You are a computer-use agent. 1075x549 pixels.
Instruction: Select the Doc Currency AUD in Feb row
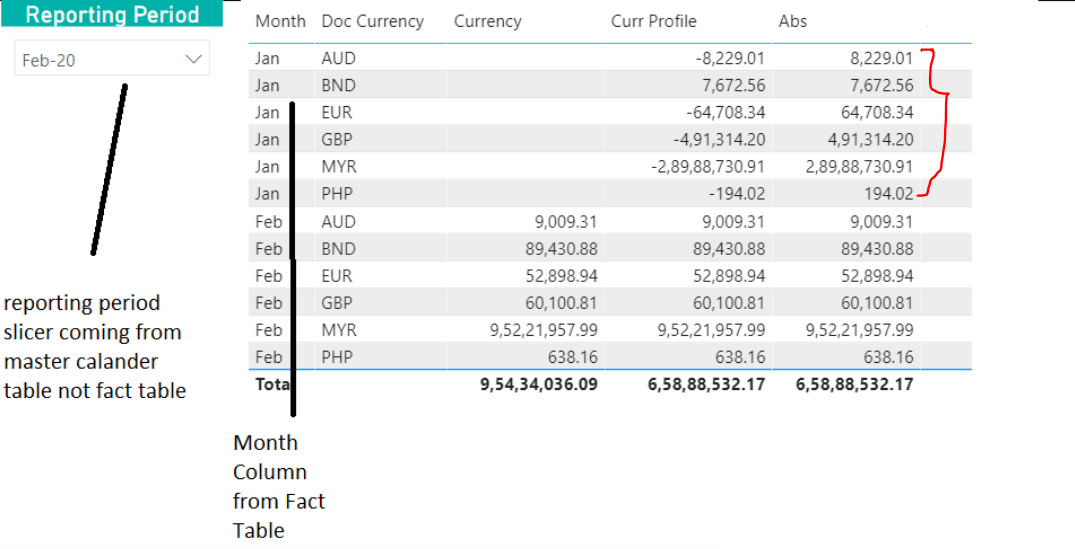[339, 221]
